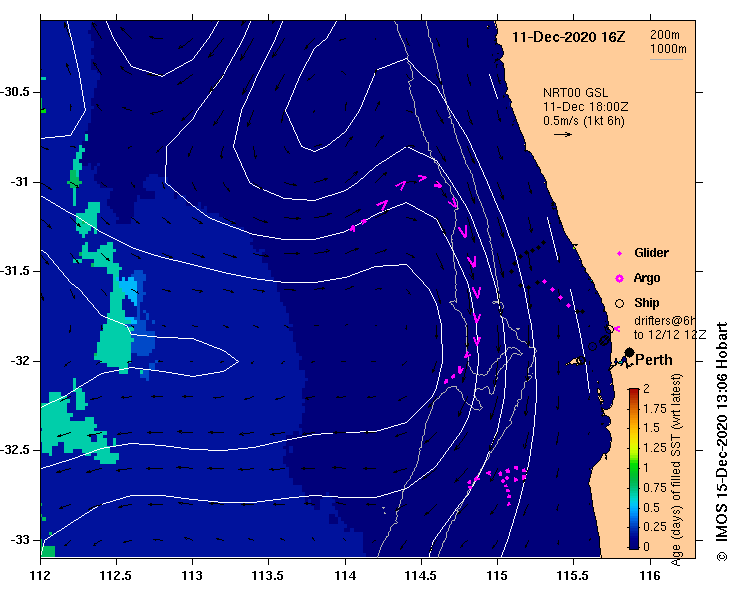
Task: Click the longitude axis label '112.5'
Action: 116,575
